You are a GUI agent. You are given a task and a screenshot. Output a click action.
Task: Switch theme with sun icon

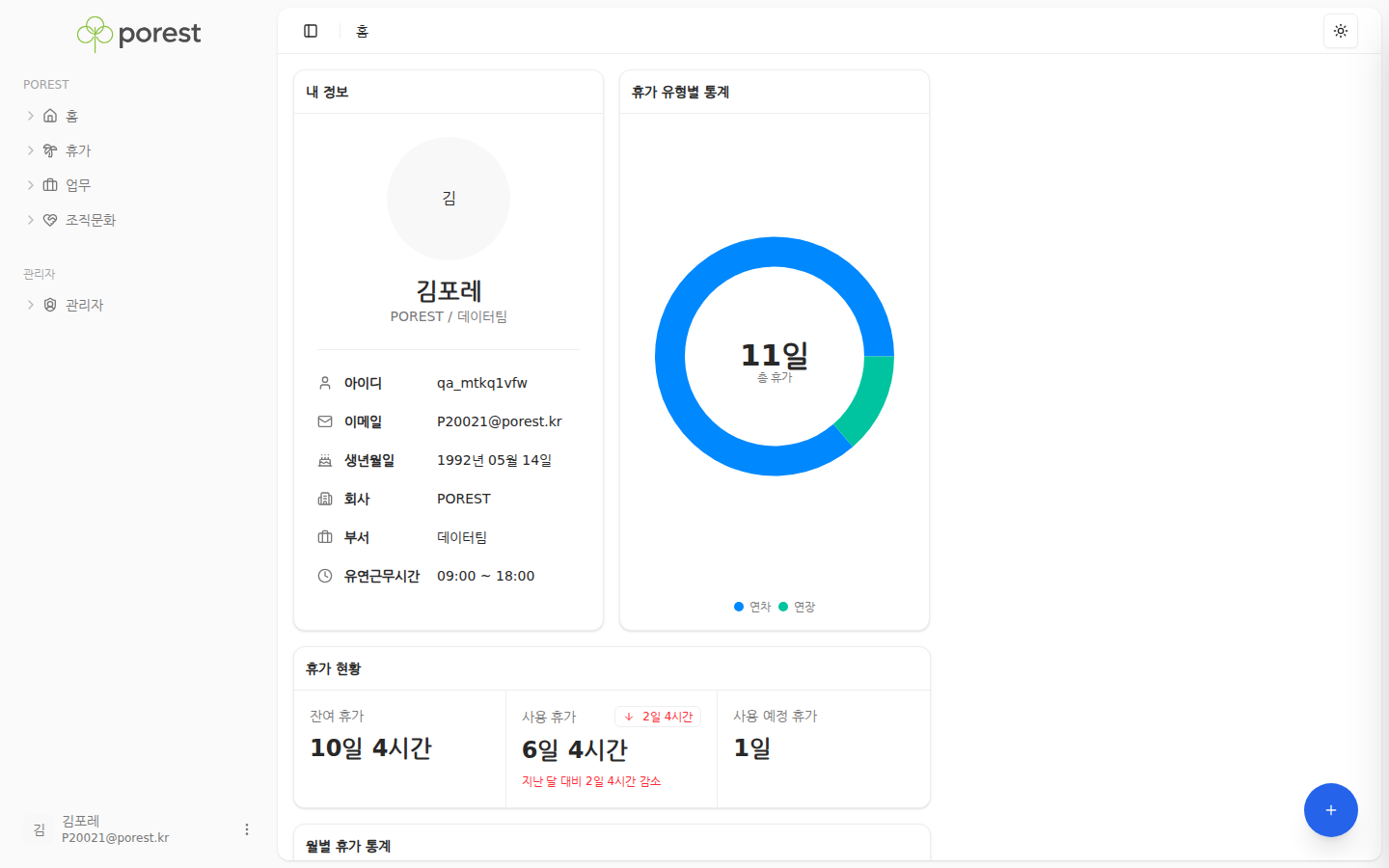click(1341, 31)
